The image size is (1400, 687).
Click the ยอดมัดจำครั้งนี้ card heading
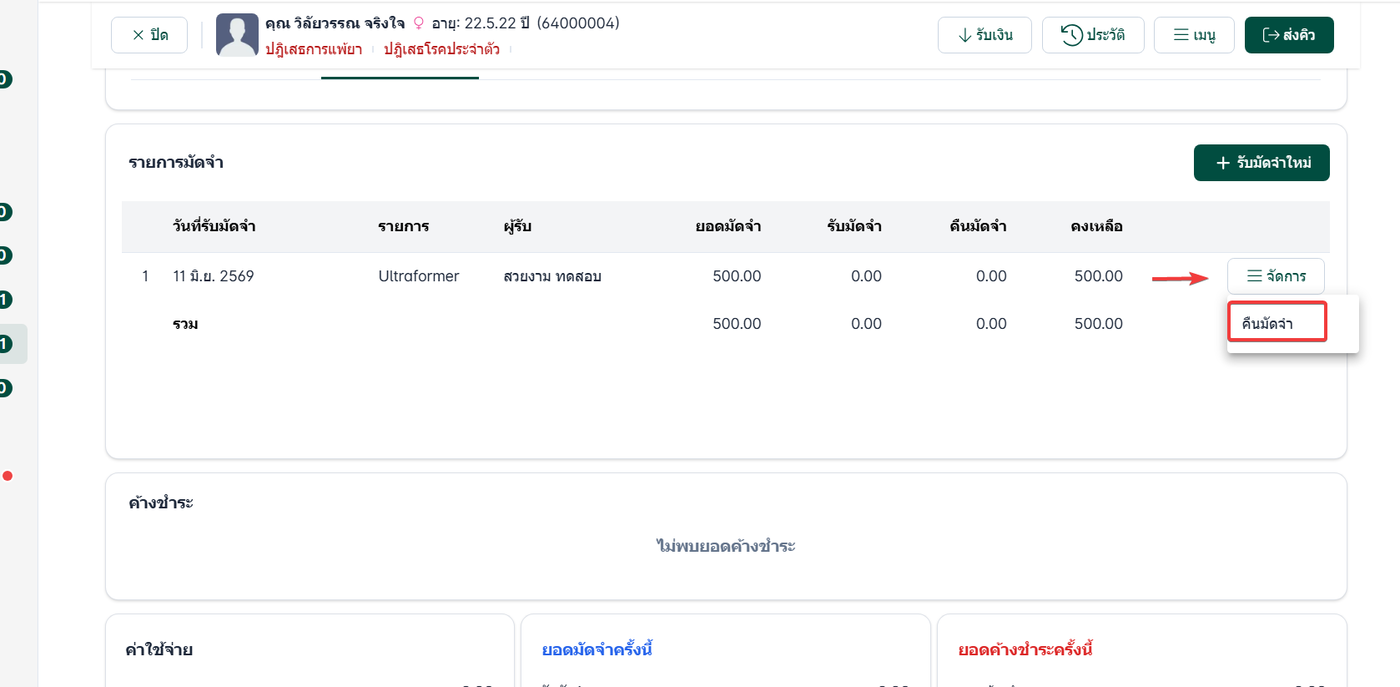(597, 650)
